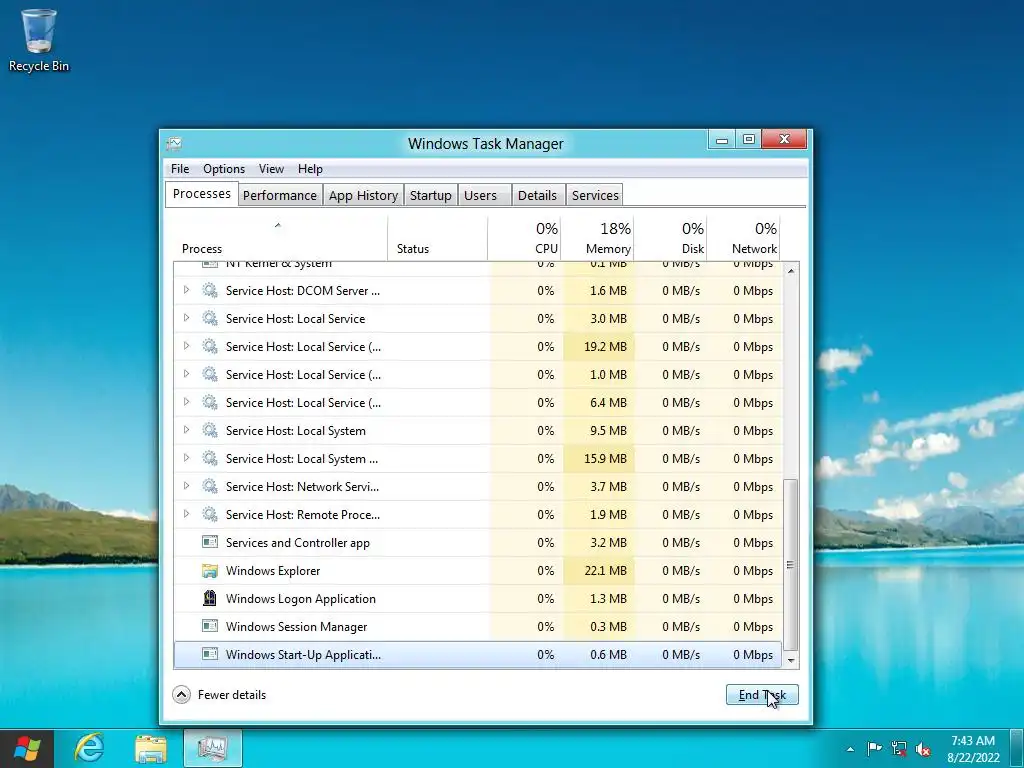Expand the Local System row using 15.9 MB
This screenshot has height=768, width=1024.
pyautogui.click(x=186, y=458)
